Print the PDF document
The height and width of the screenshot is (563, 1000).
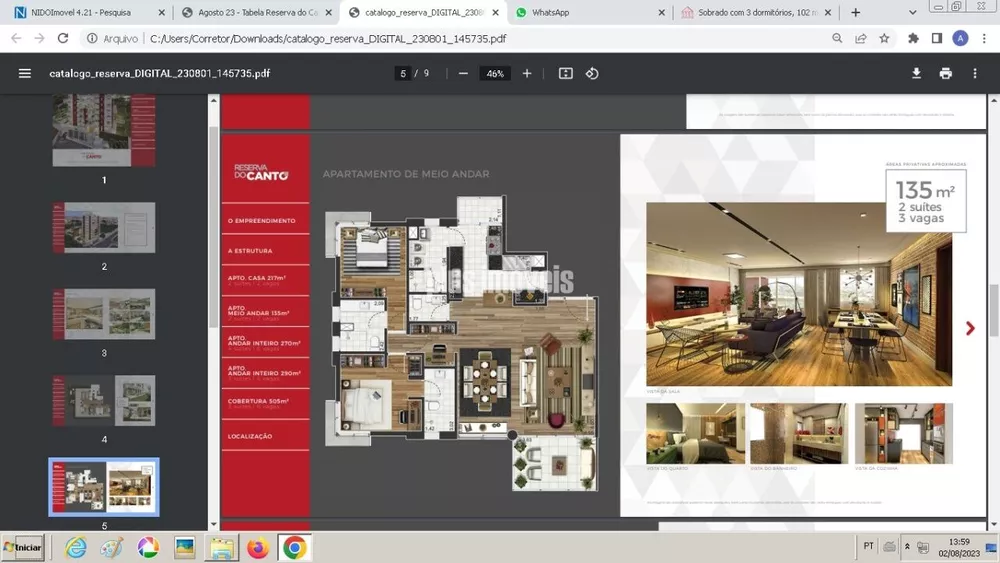[946, 73]
